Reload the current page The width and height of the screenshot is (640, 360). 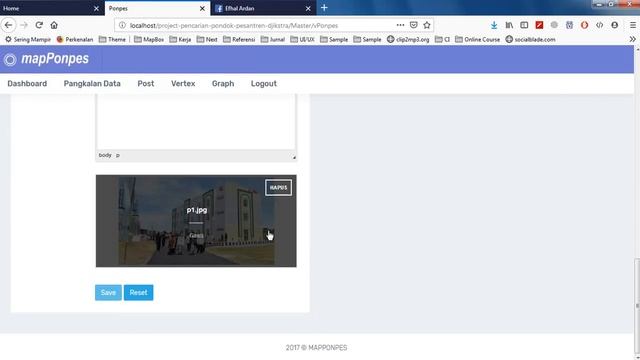39,25
